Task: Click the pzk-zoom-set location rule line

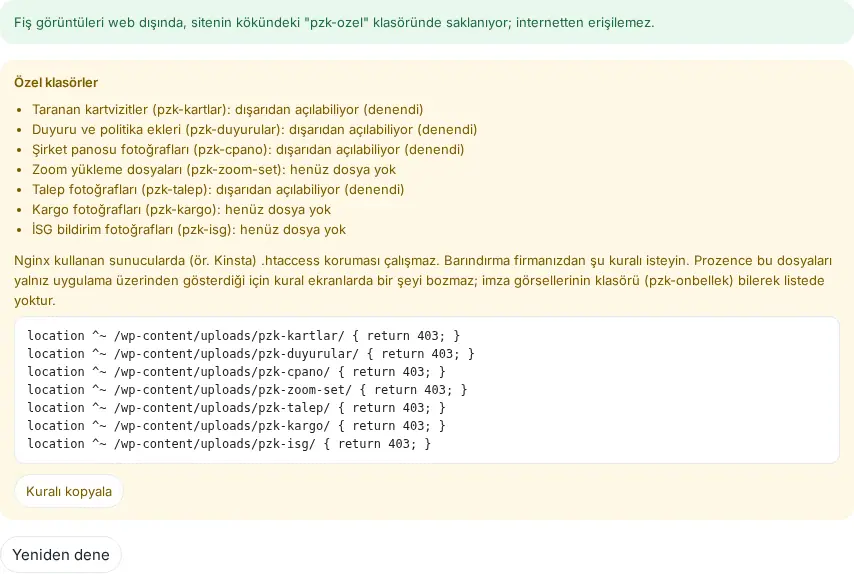Action: pos(247,389)
